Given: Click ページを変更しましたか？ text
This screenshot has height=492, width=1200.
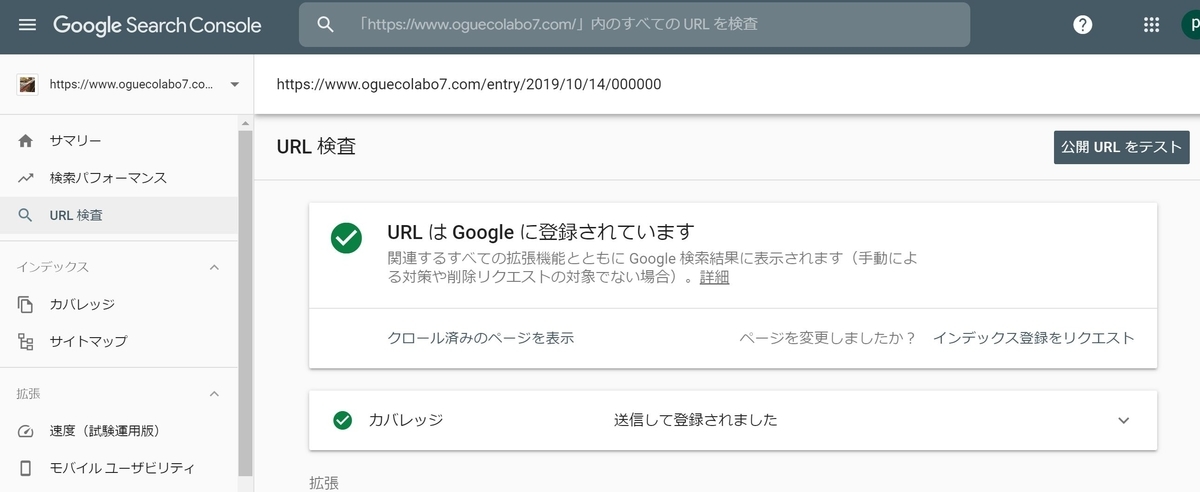Looking at the screenshot, I should pyautogui.click(x=828, y=338).
